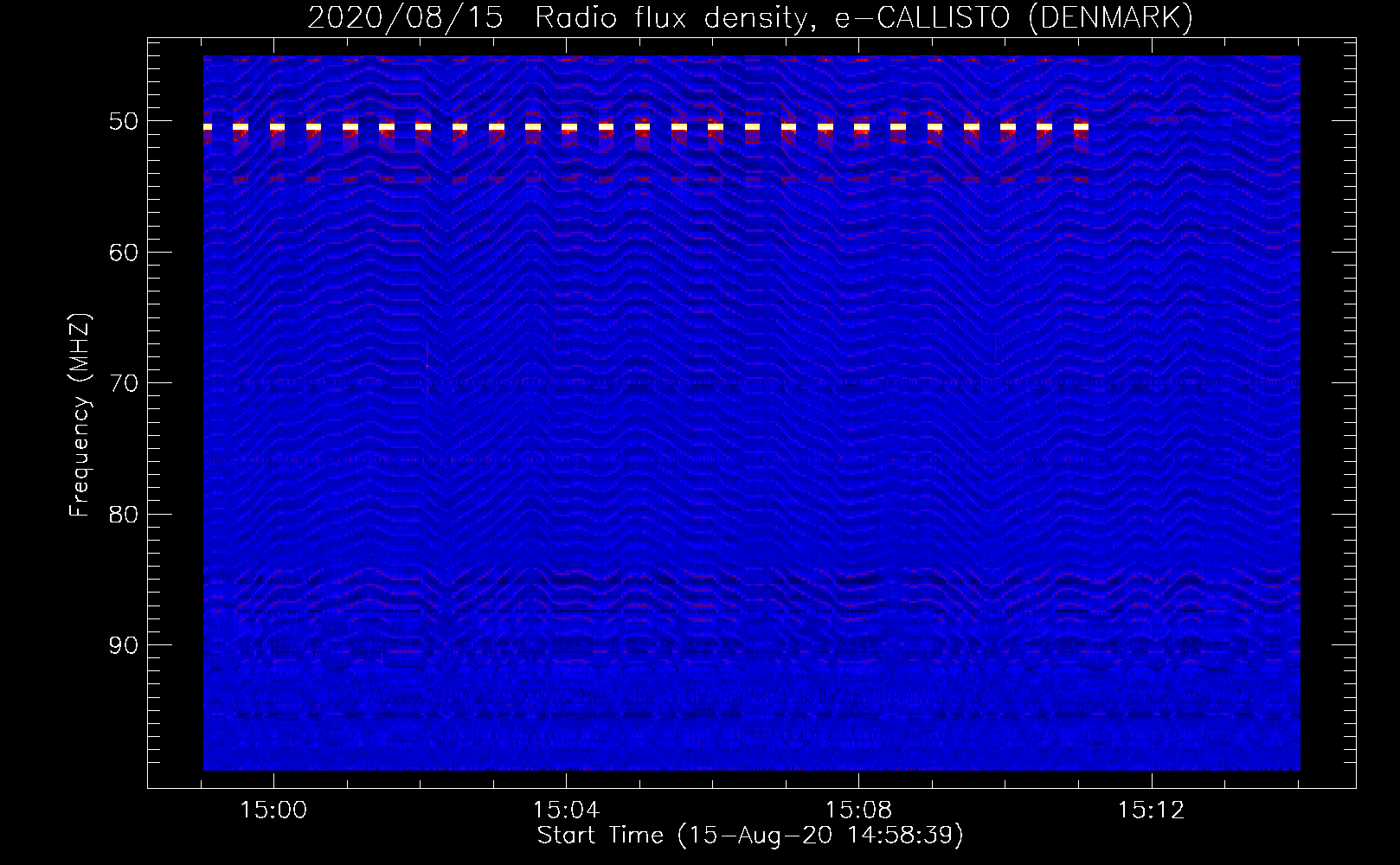1400x865 pixels.
Task: Click the plot title '2020/08/15 Radio flux density, e-CALLISTO (DENMARK)'
Action: (x=750, y=18)
